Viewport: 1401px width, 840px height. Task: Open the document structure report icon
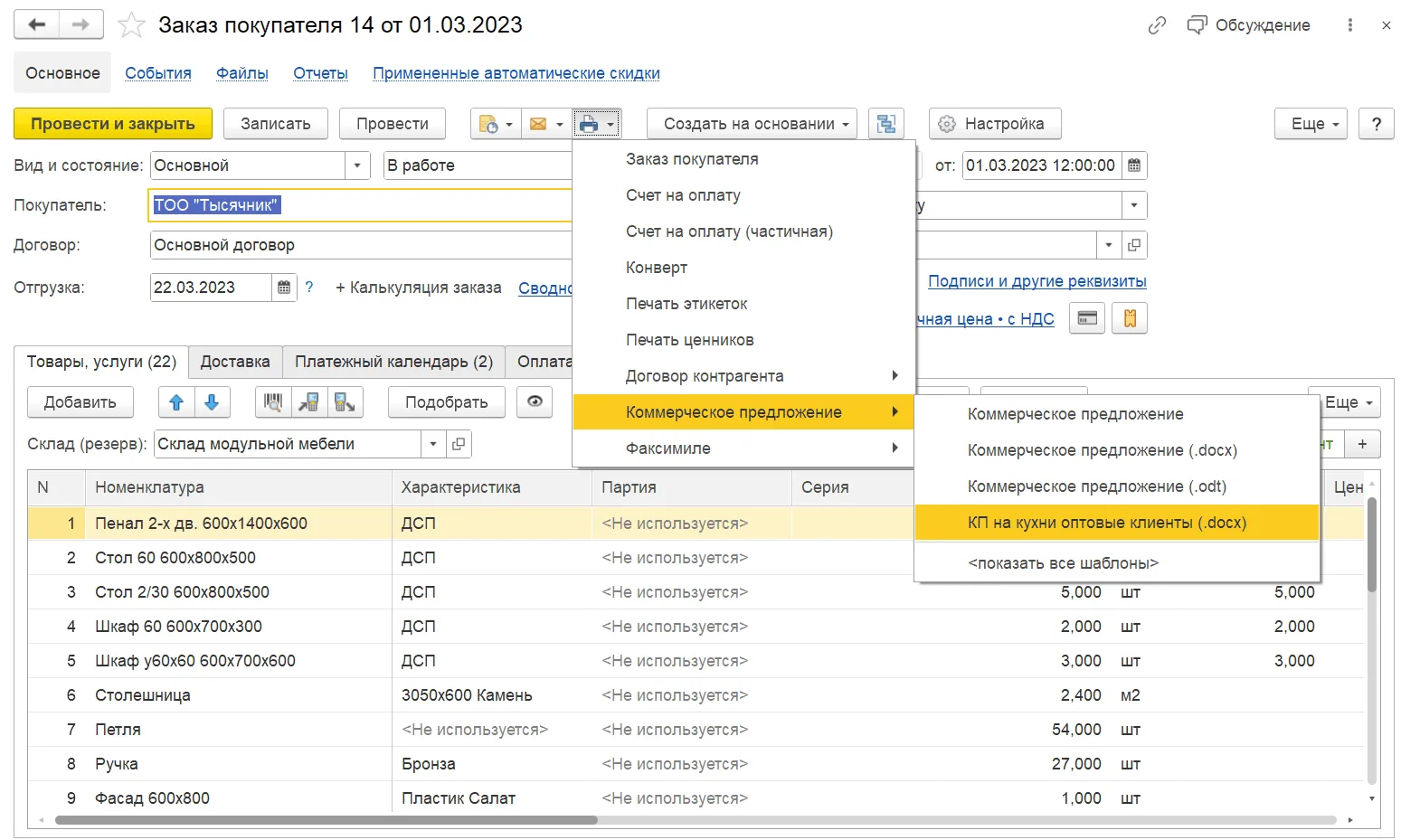point(886,124)
